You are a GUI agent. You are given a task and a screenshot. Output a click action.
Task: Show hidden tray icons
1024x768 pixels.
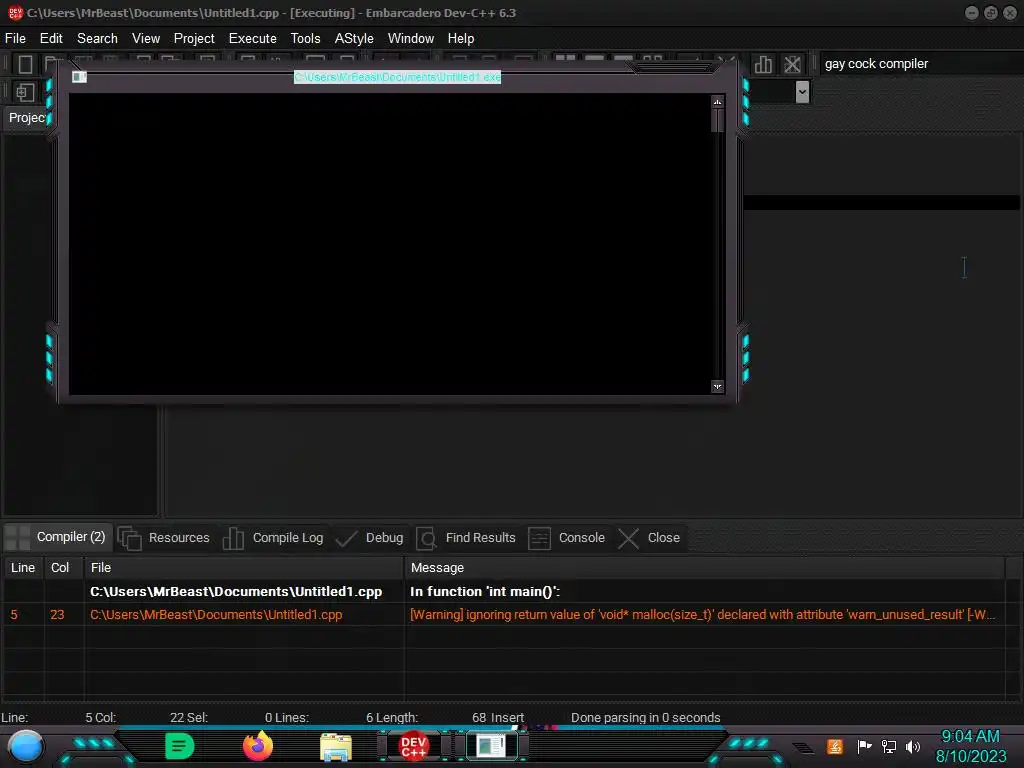click(803, 747)
